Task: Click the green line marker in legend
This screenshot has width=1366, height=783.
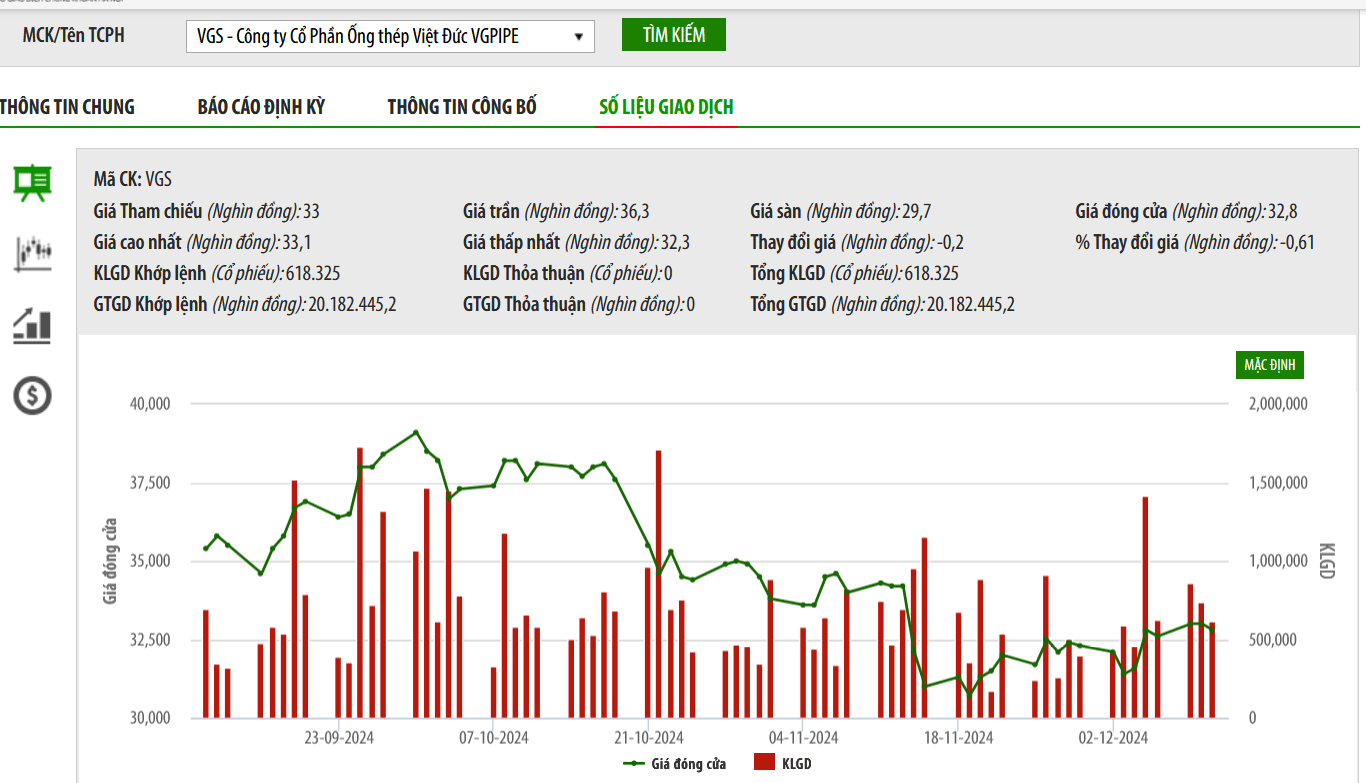Action: tap(634, 764)
